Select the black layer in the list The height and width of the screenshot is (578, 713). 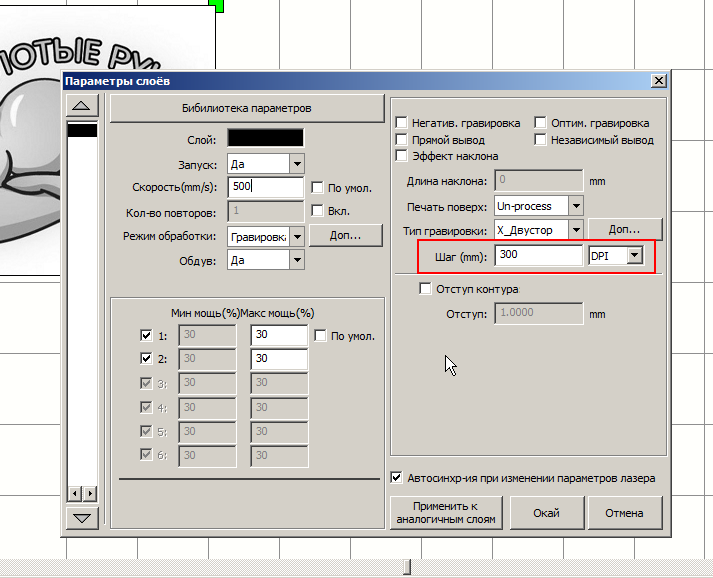pos(82,130)
